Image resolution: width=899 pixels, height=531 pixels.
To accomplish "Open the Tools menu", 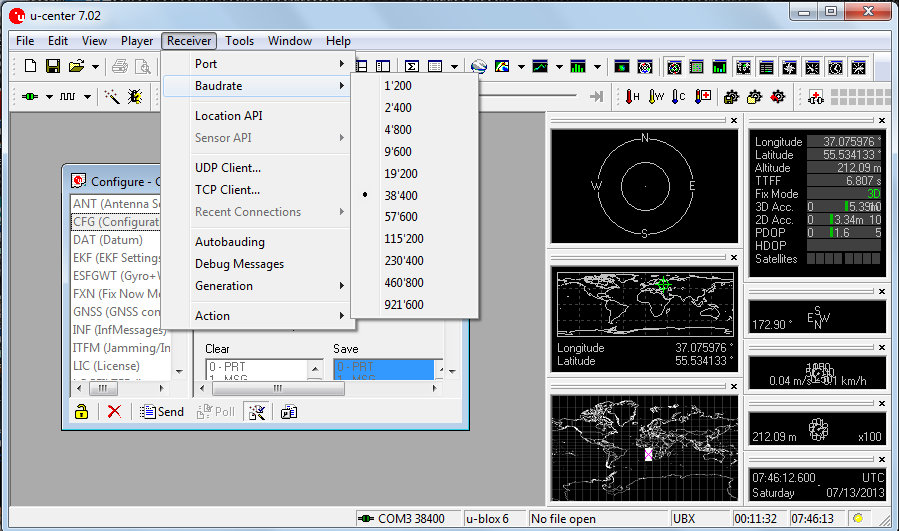I will click(x=239, y=41).
